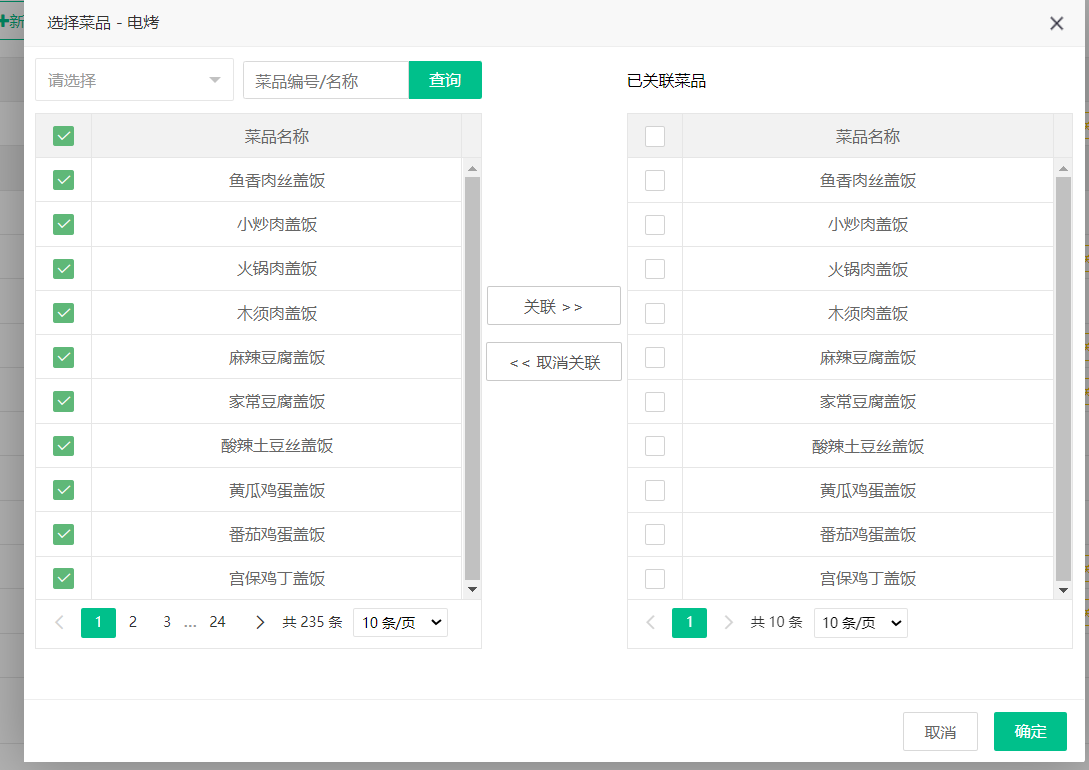
Task: Click previous page arrow in right table
Action: 651,622
